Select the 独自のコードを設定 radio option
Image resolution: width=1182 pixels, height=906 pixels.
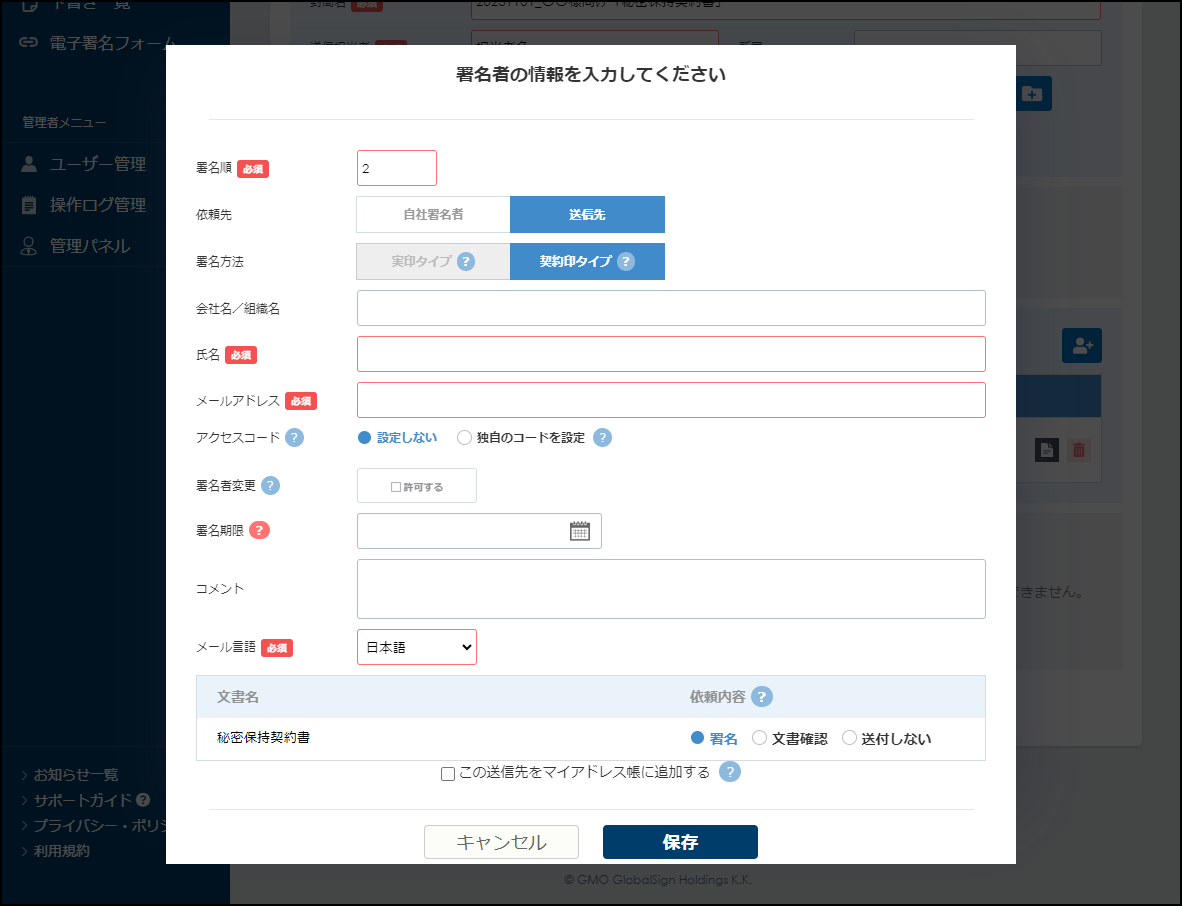tap(464, 437)
